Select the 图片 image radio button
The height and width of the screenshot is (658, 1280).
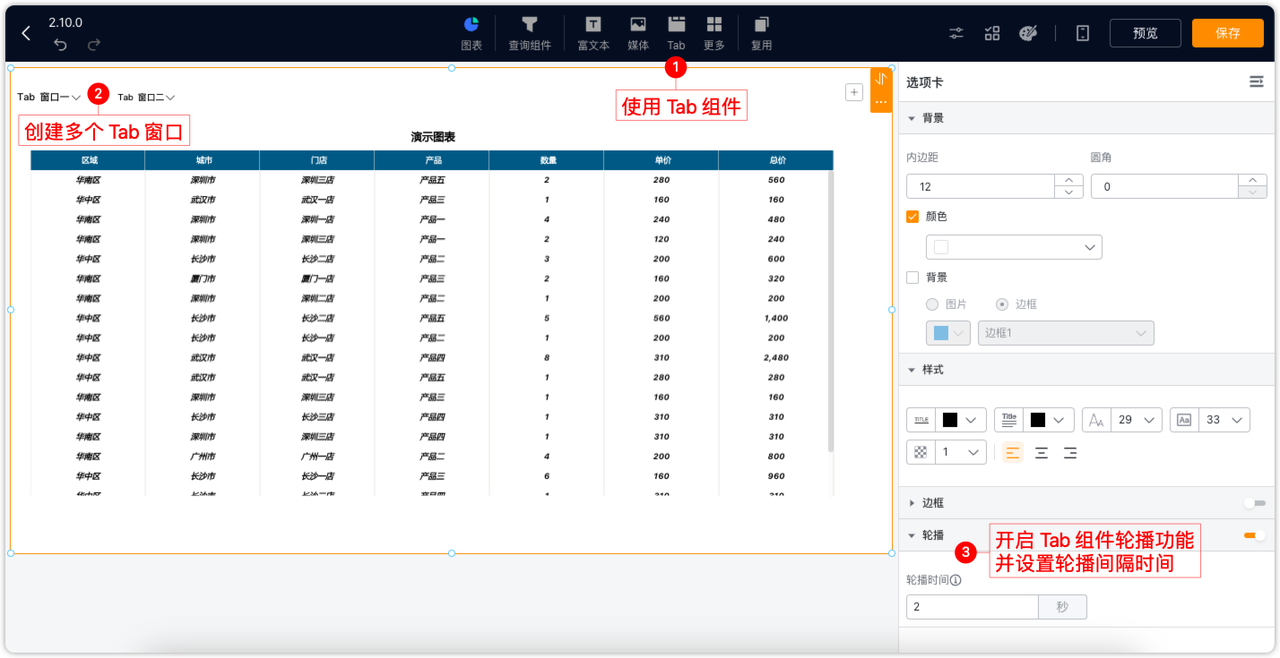(x=932, y=304)
